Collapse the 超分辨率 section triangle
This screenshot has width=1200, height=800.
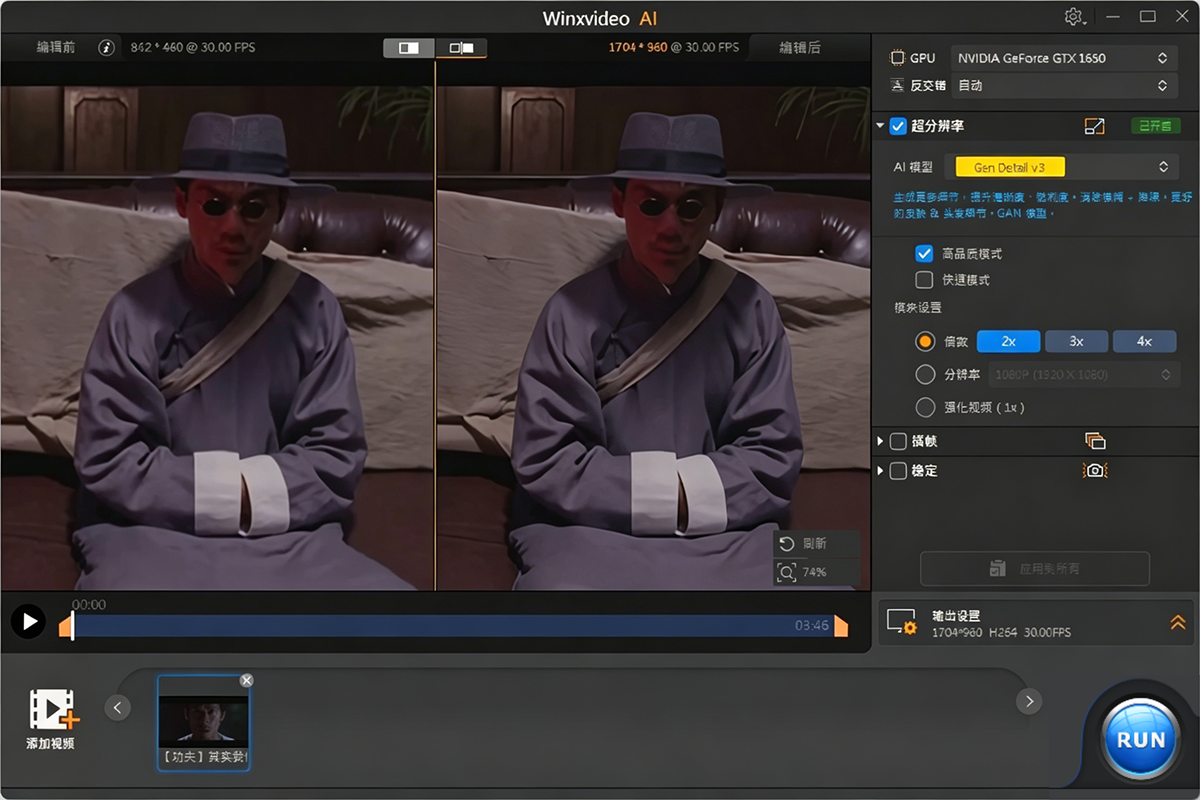[x=880, y=126]
